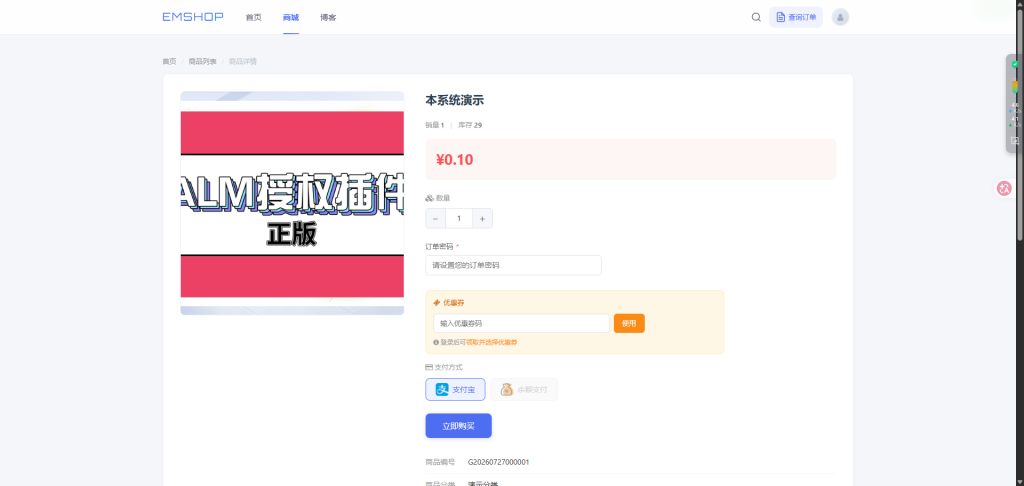Open the 首页 nav tab

pyautogui.click(x=253, y=18)
